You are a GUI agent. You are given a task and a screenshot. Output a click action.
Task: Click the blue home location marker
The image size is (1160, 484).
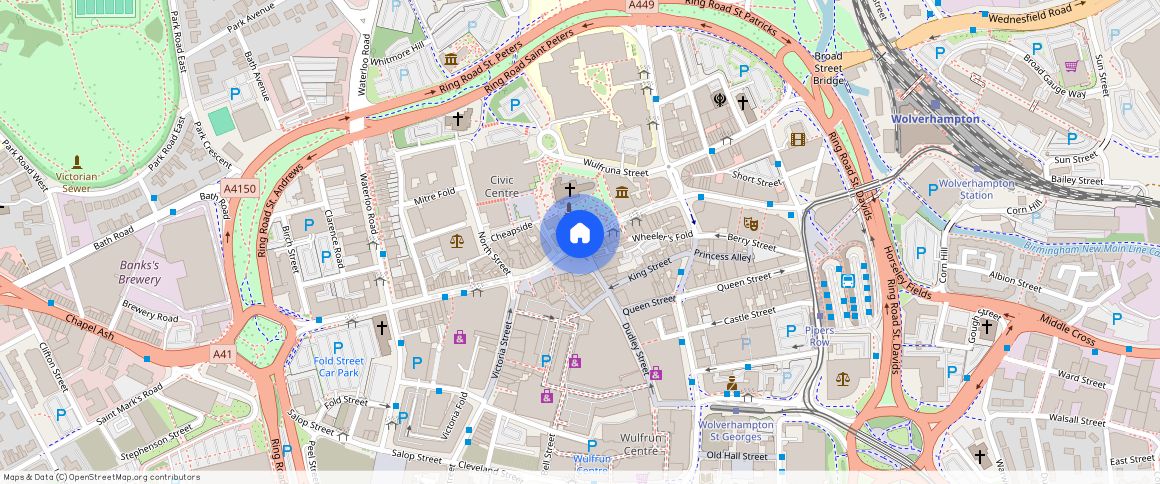(x=578, y=234)
